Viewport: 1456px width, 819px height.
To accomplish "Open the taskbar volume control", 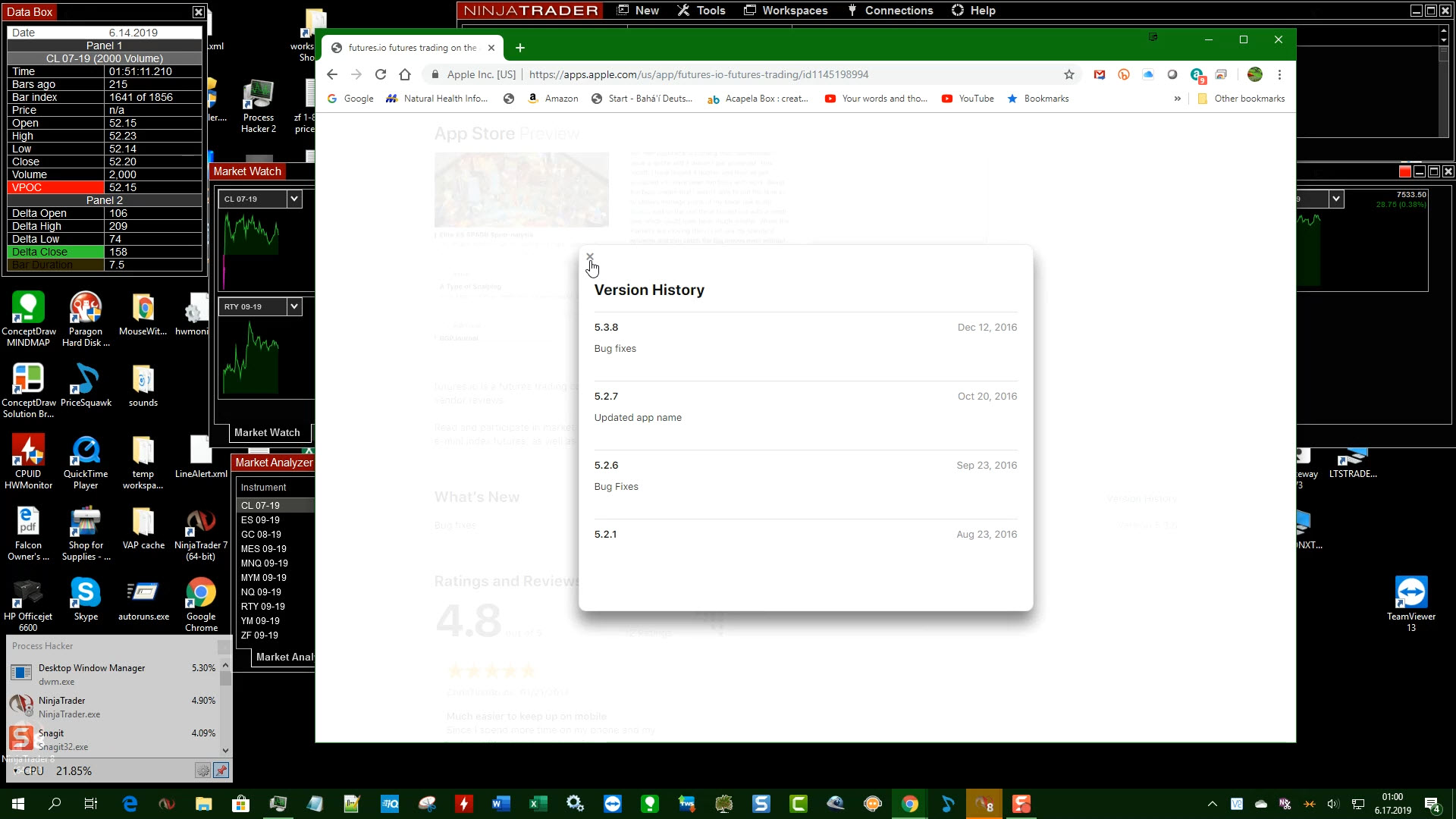I will pos(1332,804).
